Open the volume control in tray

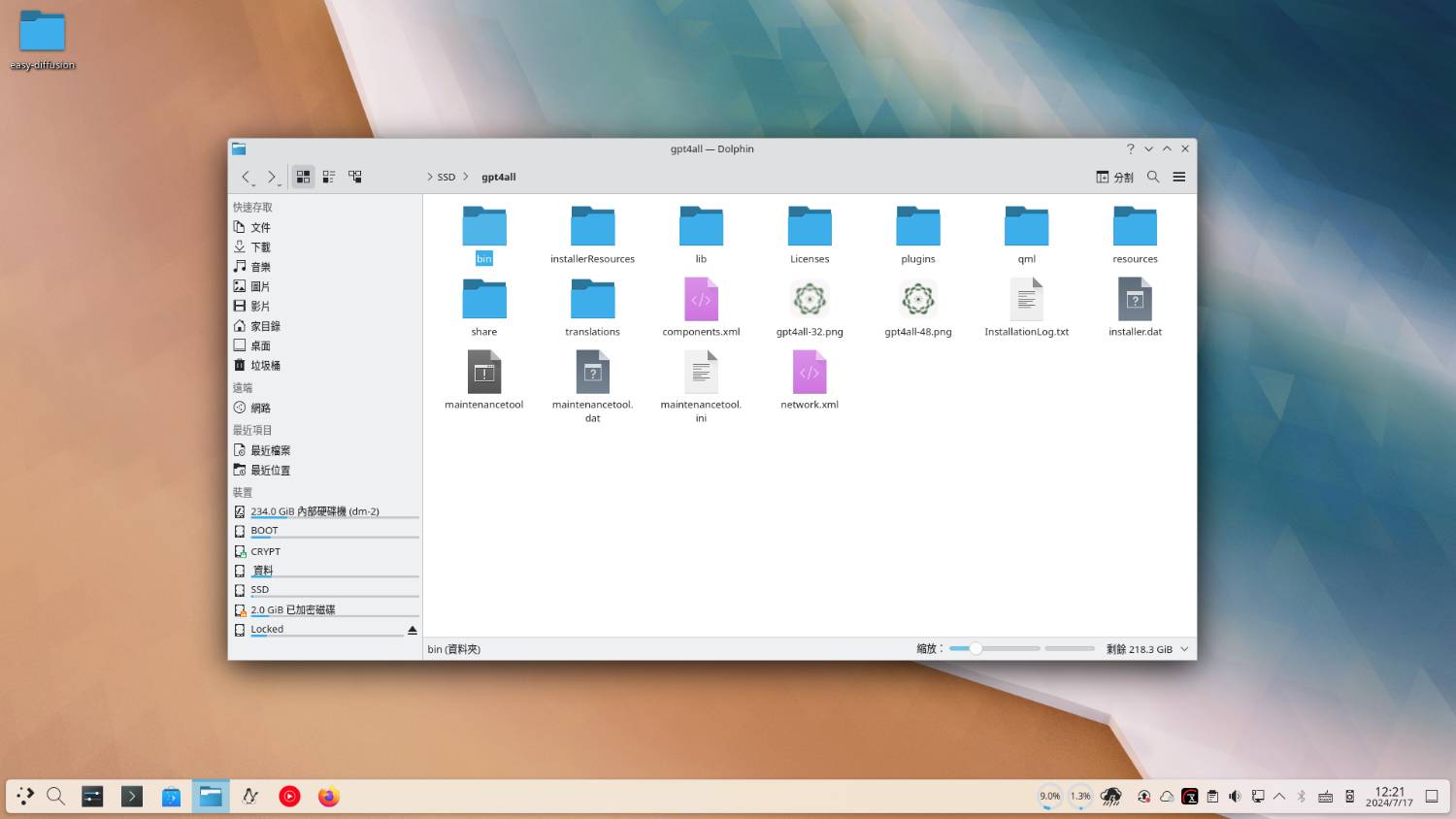point(1235,797)
